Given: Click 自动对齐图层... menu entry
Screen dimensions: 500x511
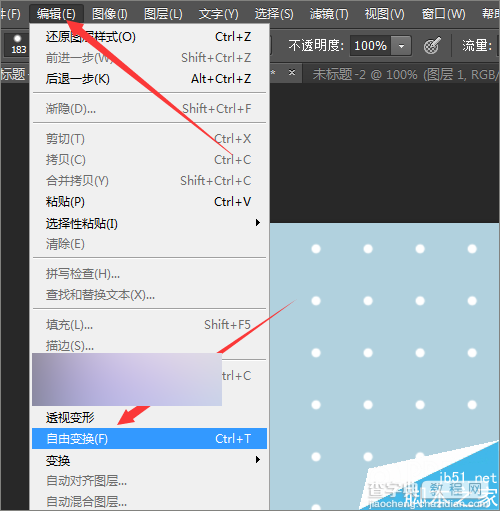Looking at the screenshot, I should [149, 481].
